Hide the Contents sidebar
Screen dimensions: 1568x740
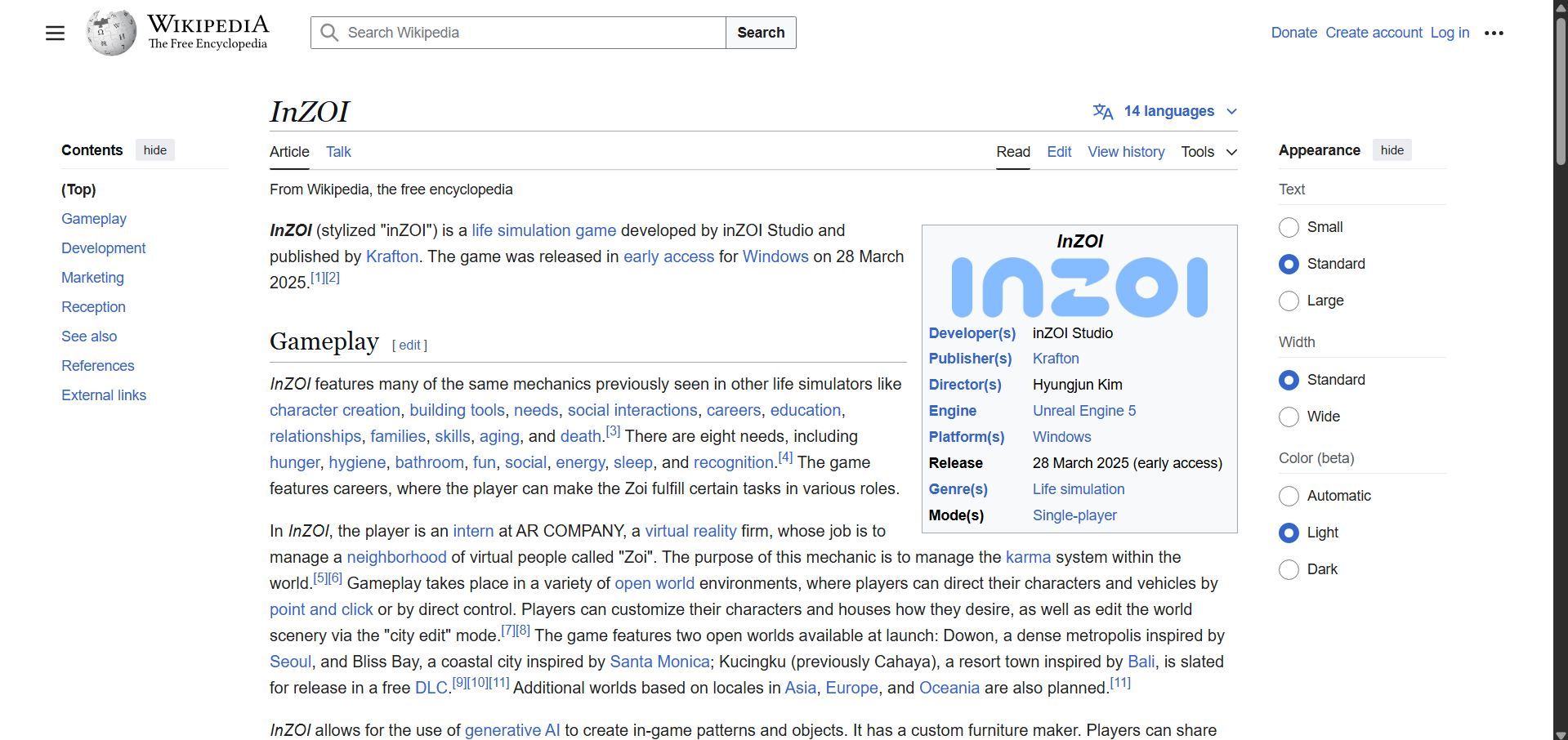click(154, 150)
